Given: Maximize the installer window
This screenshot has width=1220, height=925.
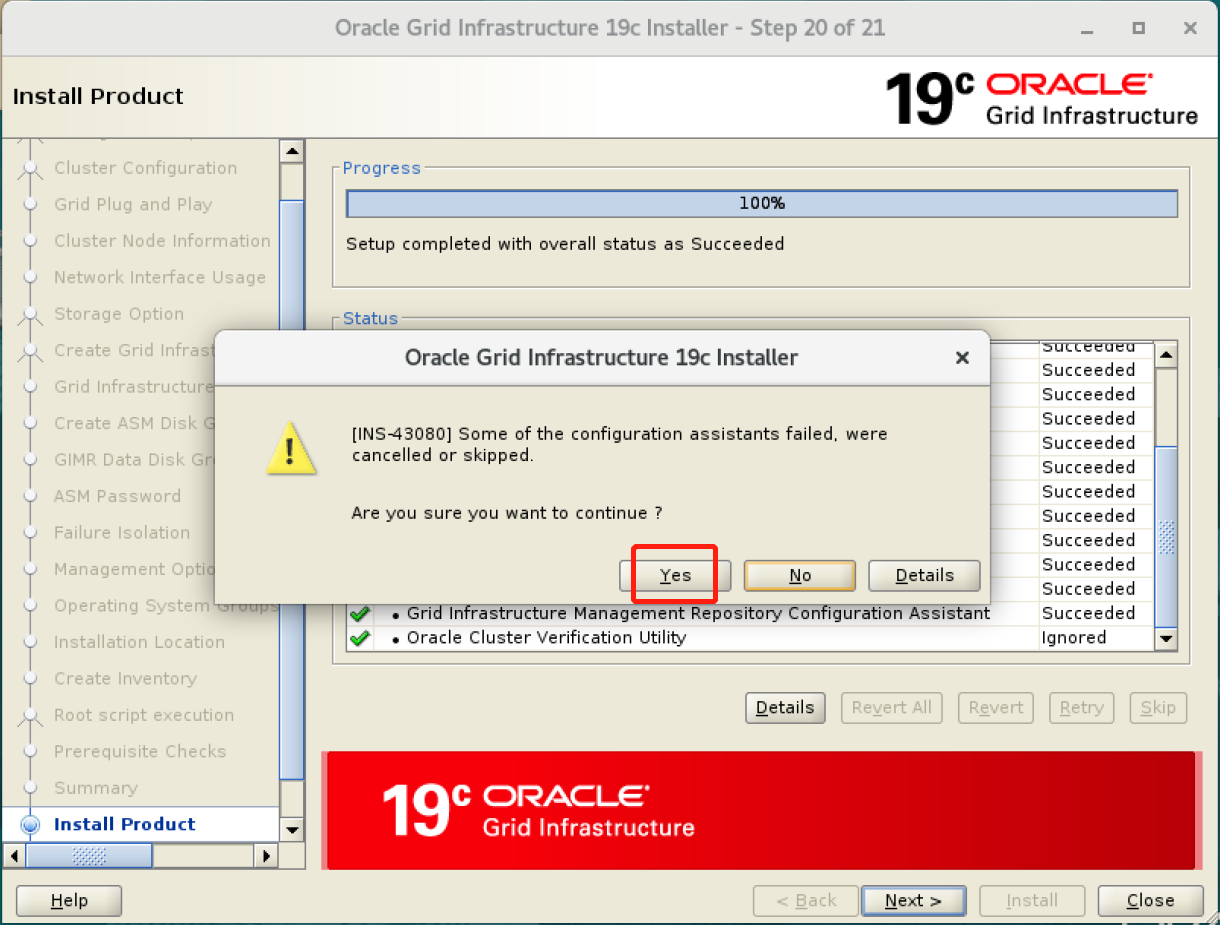Looking at the screenshot, I should (x=1139, y=28).
